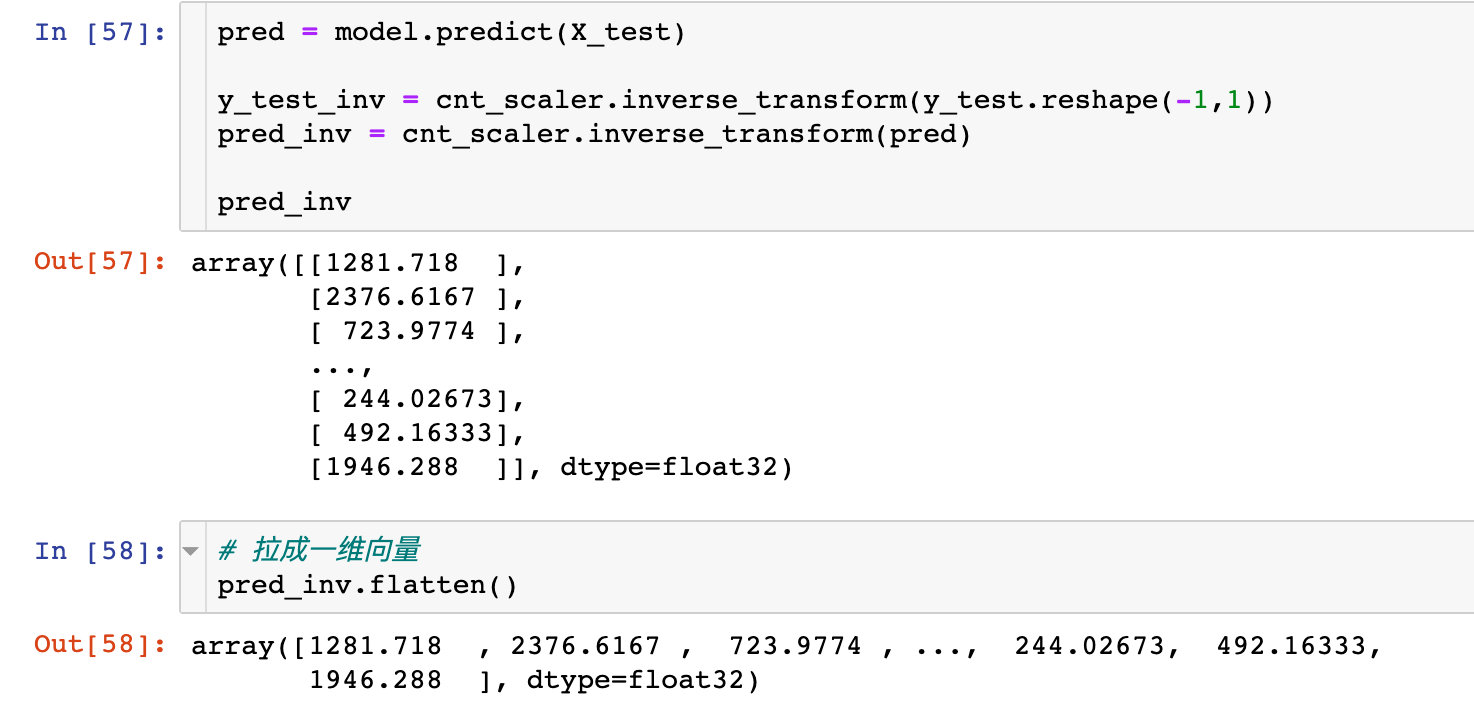The width and height of the screenshot is (1474, 716).
Task: Click the standalone pred_inv line ending cell 57
Action: tap(284, 202)
